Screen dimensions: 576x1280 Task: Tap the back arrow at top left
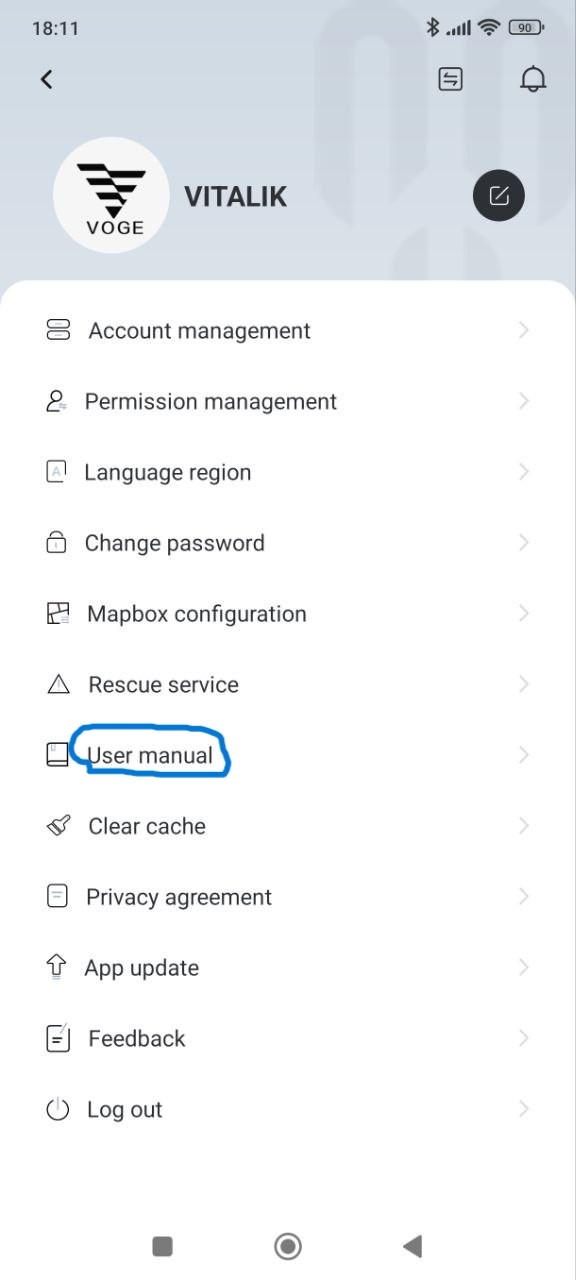[46, 80]
